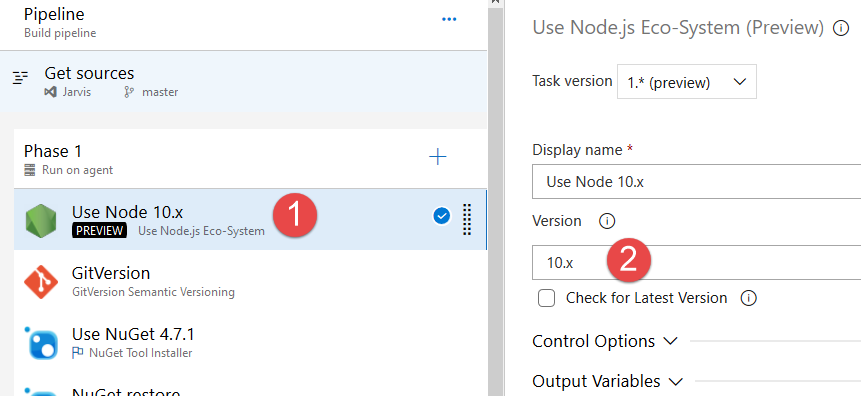The width and height of the screenshot is (861, 396).
Task: Click the info icon next to Version label
Action: tap(607, 221)
